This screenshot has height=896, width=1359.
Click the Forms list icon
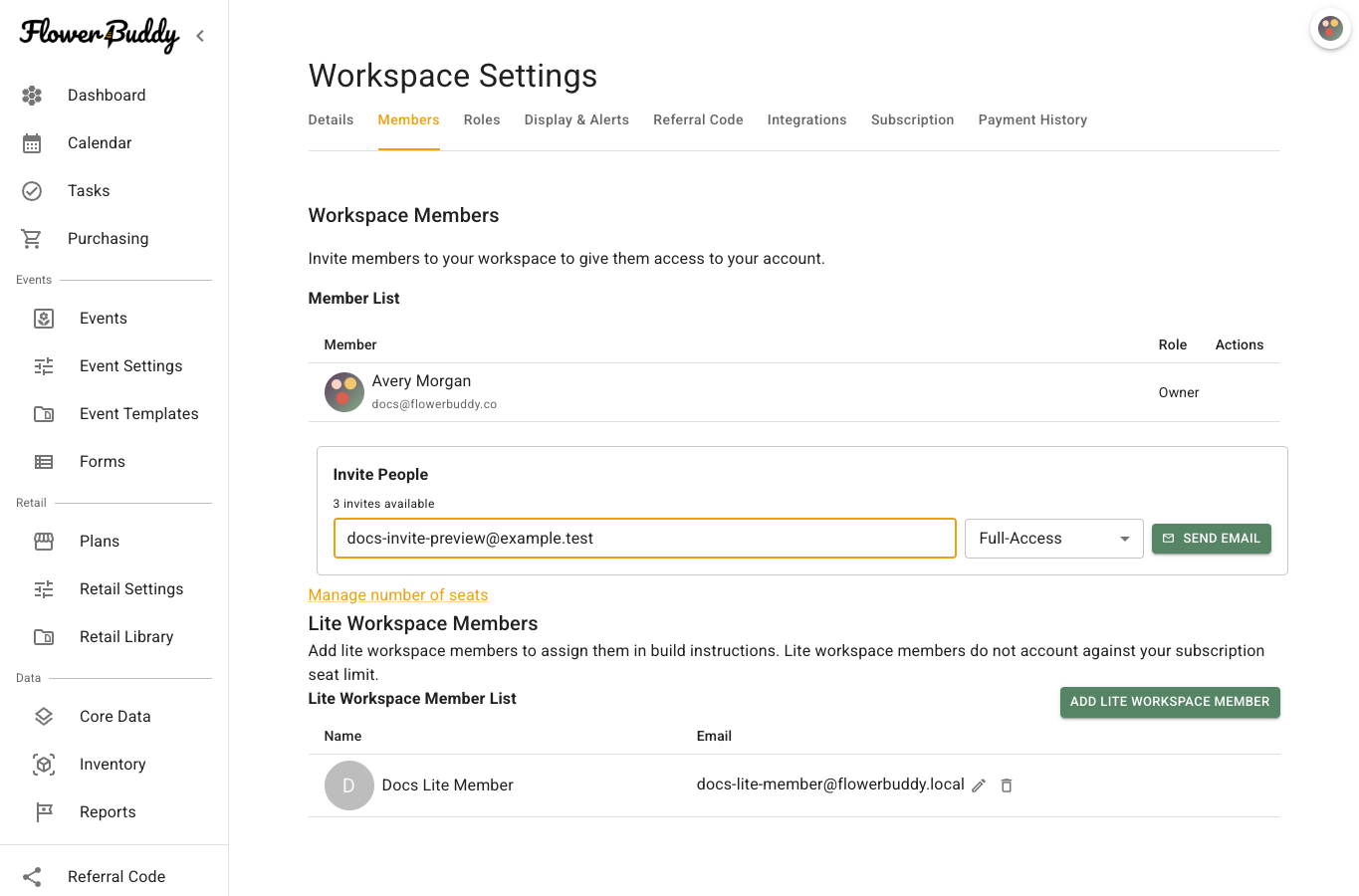click(44, 462)
